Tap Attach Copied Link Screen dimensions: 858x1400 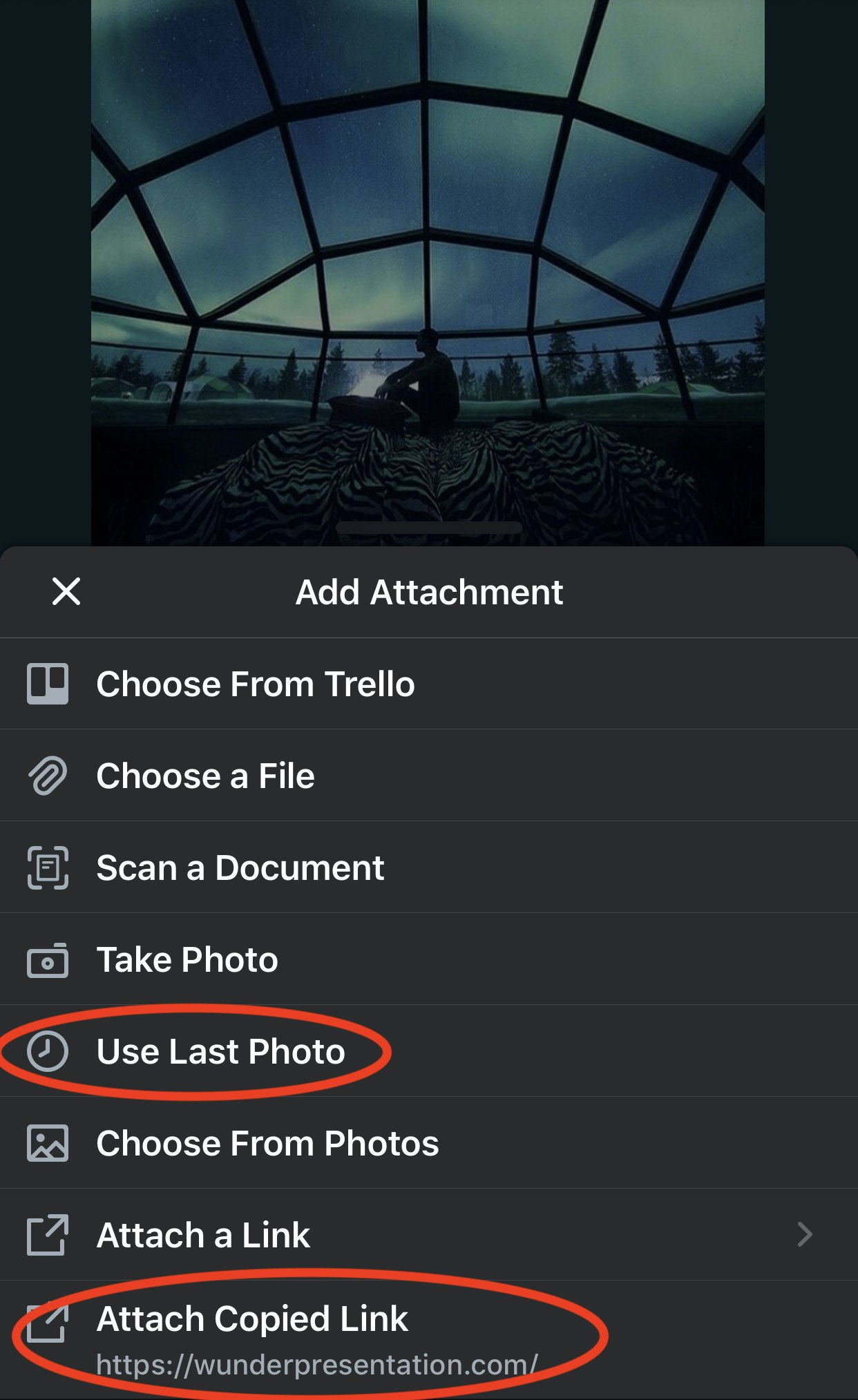click(252, 1319)
